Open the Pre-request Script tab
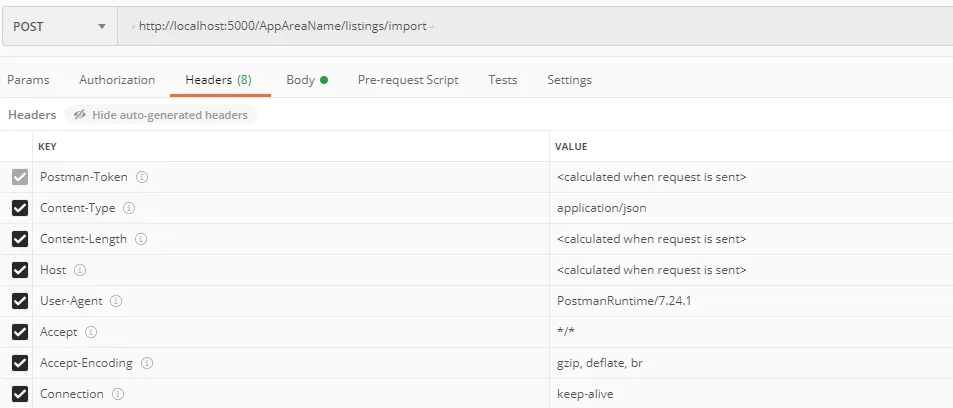 408,80
